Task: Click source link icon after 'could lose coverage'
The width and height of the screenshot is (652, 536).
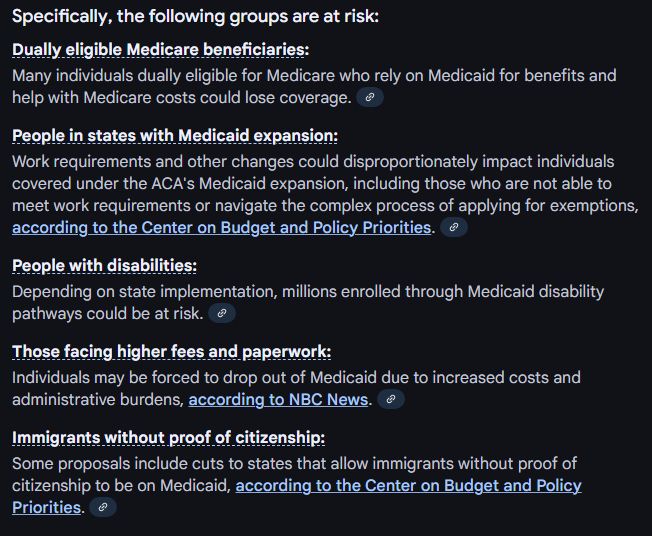Action: pyautogui.click(x=370, y=98)
